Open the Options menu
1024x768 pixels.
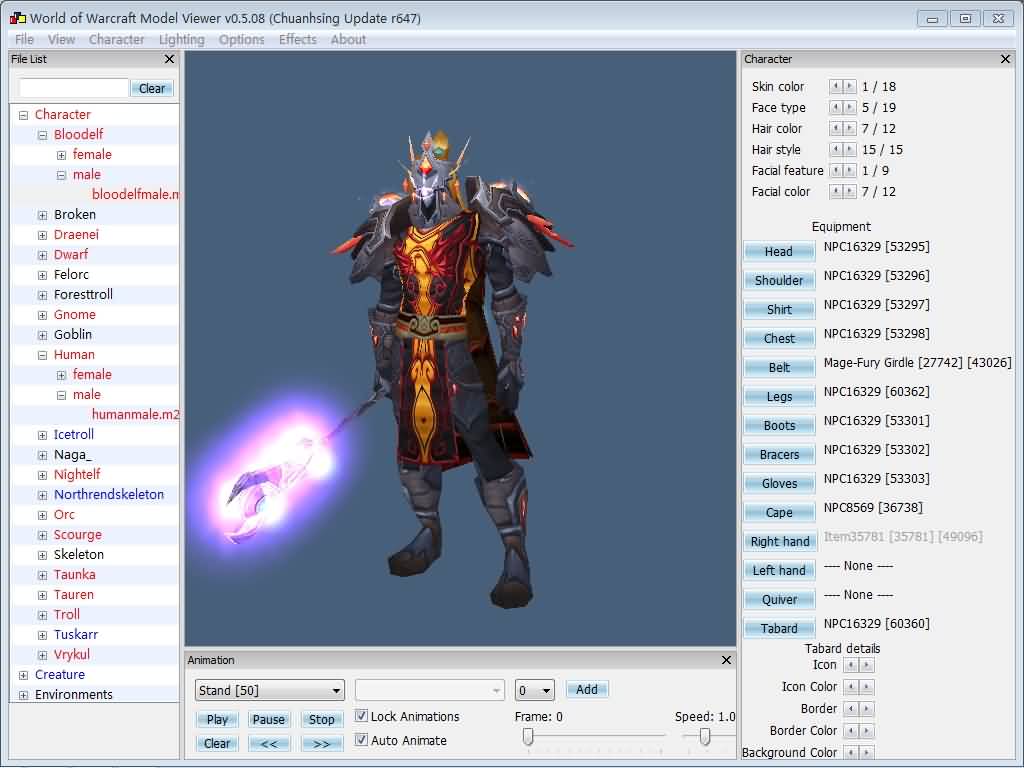pyautogui.click(x=242, y=39)
